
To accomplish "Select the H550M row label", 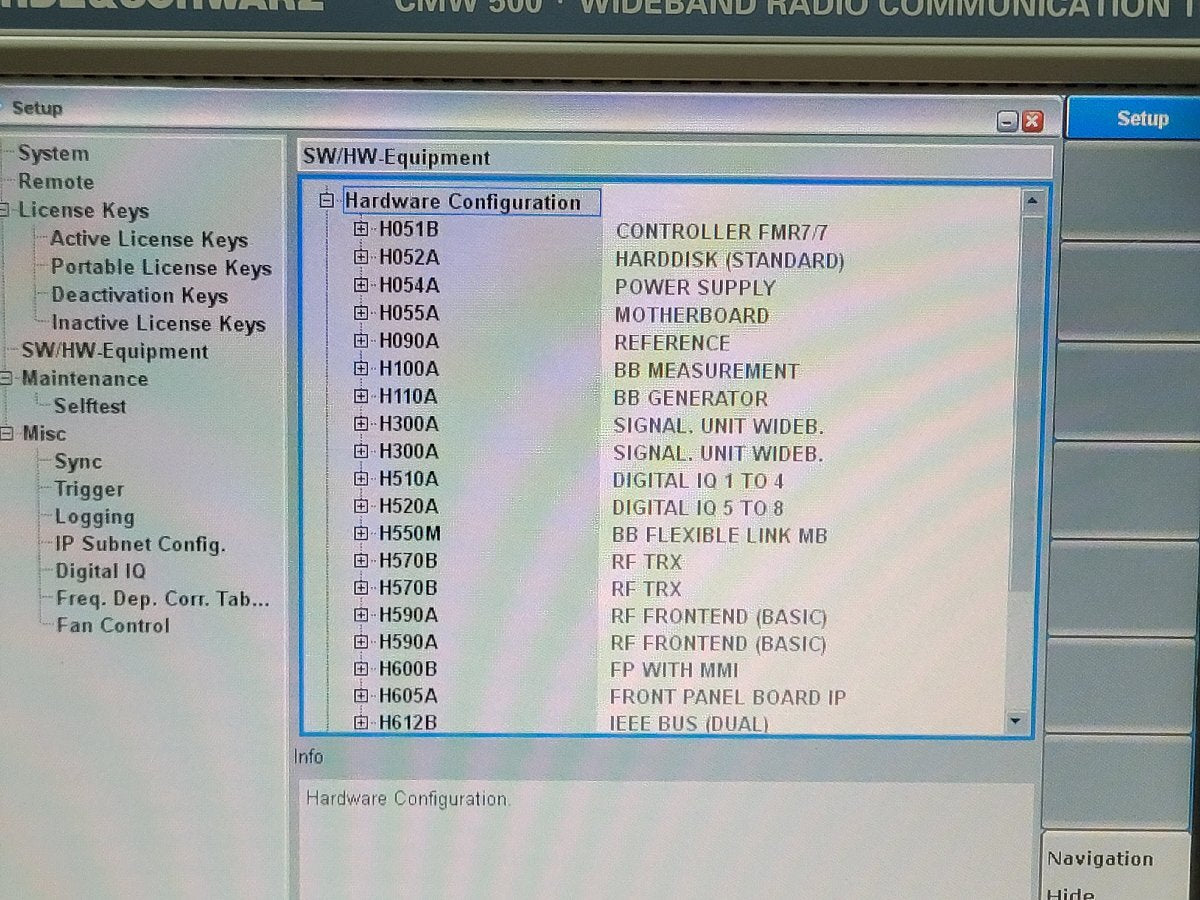I will point(409,534).
